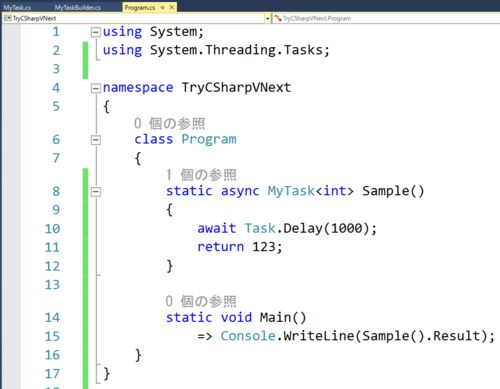Collapse the Sample() method block
Viewport: 500px width, 389px height.
(96, 192)
